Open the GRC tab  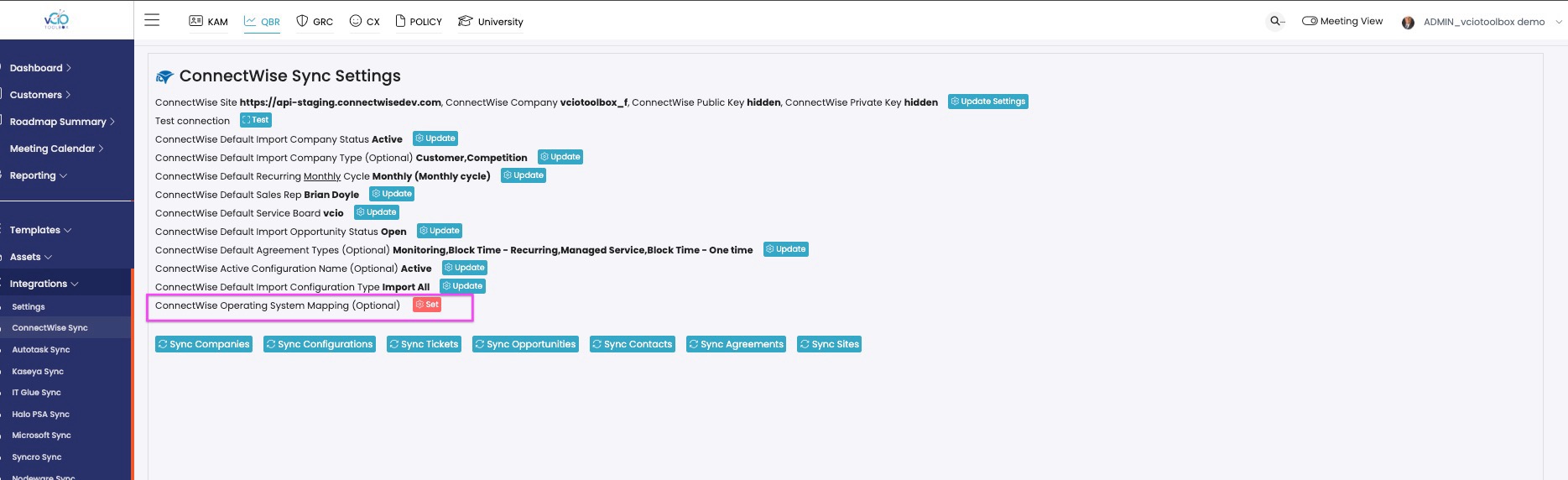315,22
